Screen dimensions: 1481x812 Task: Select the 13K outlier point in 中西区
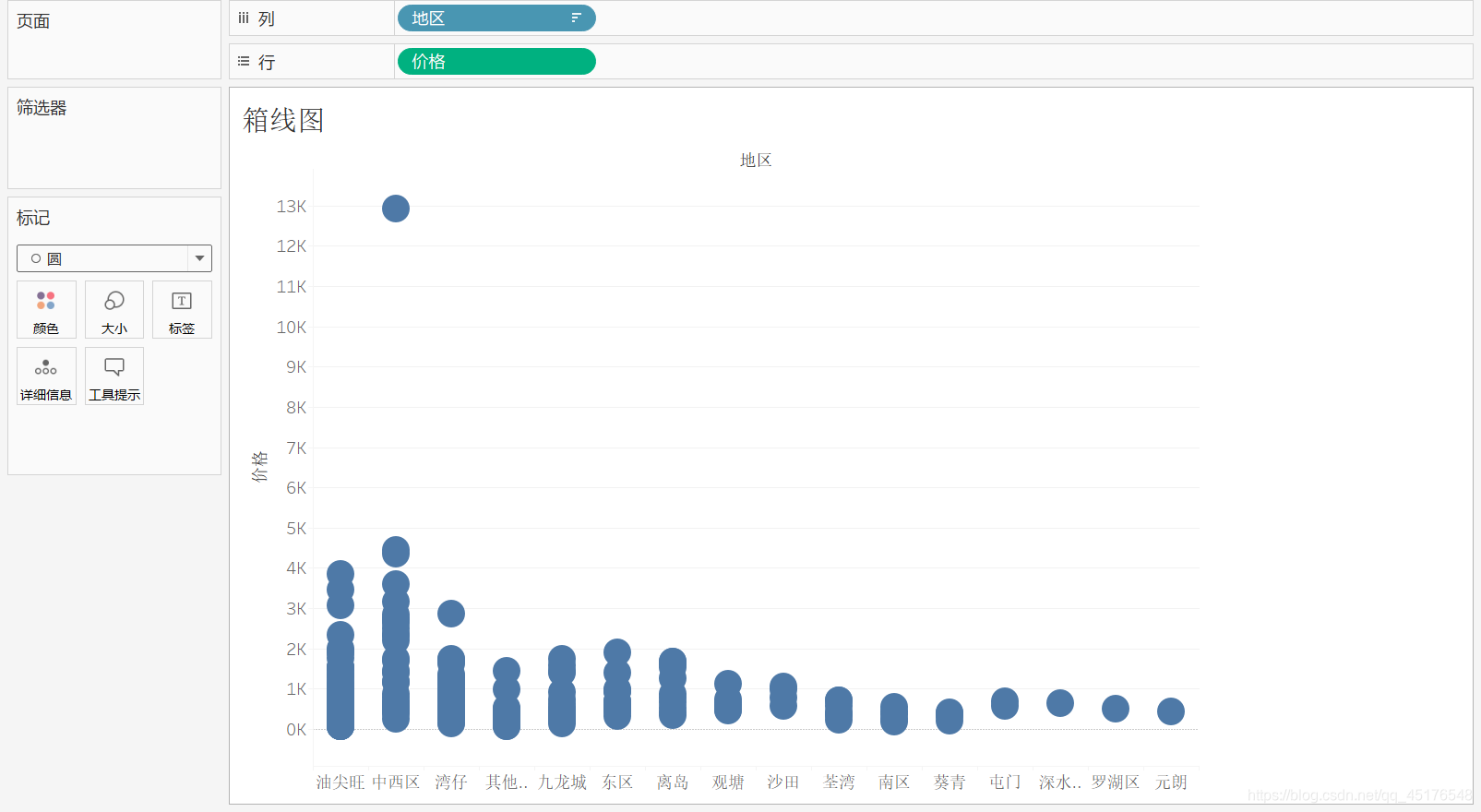[396, 209]
